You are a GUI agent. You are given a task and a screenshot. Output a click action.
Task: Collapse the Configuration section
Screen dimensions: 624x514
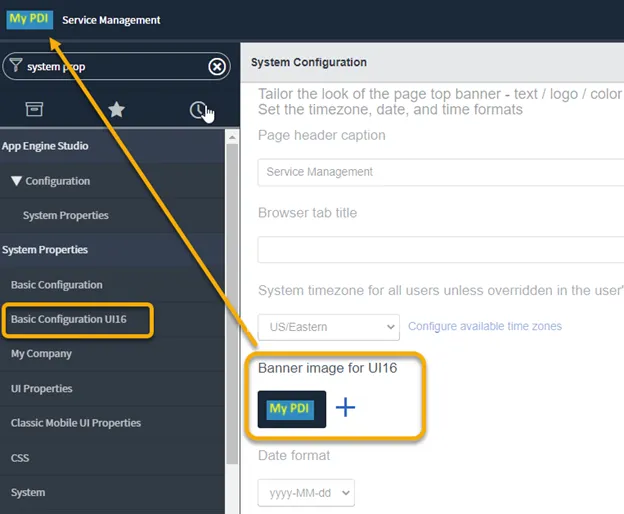[16, 181]
